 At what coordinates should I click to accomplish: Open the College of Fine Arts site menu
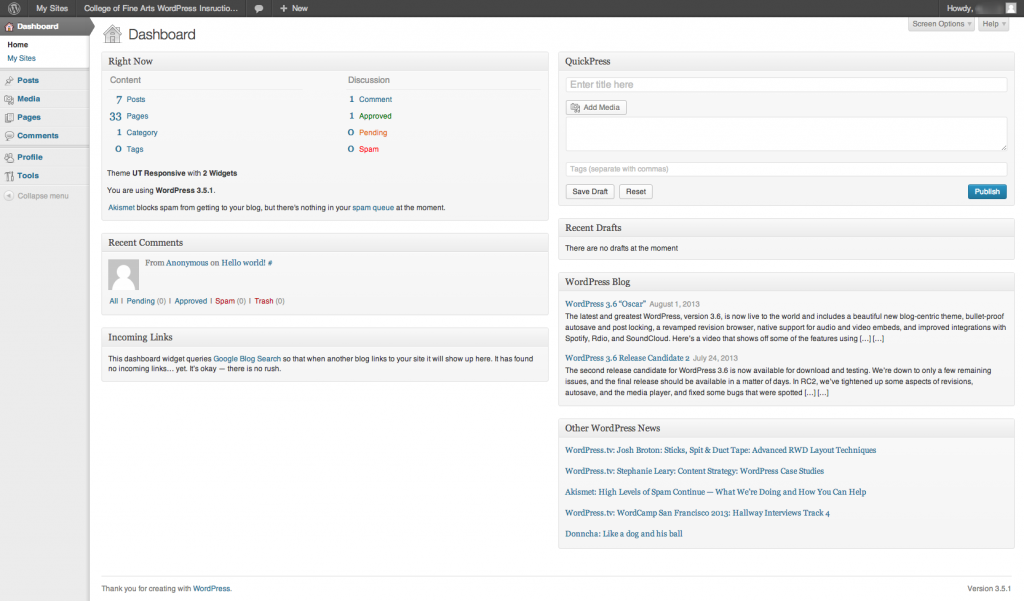161,8
